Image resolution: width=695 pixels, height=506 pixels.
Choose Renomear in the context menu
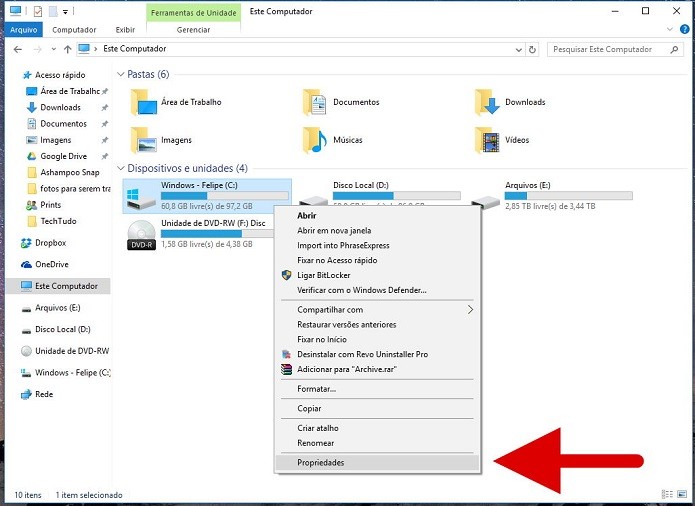[x=377, y=443]
